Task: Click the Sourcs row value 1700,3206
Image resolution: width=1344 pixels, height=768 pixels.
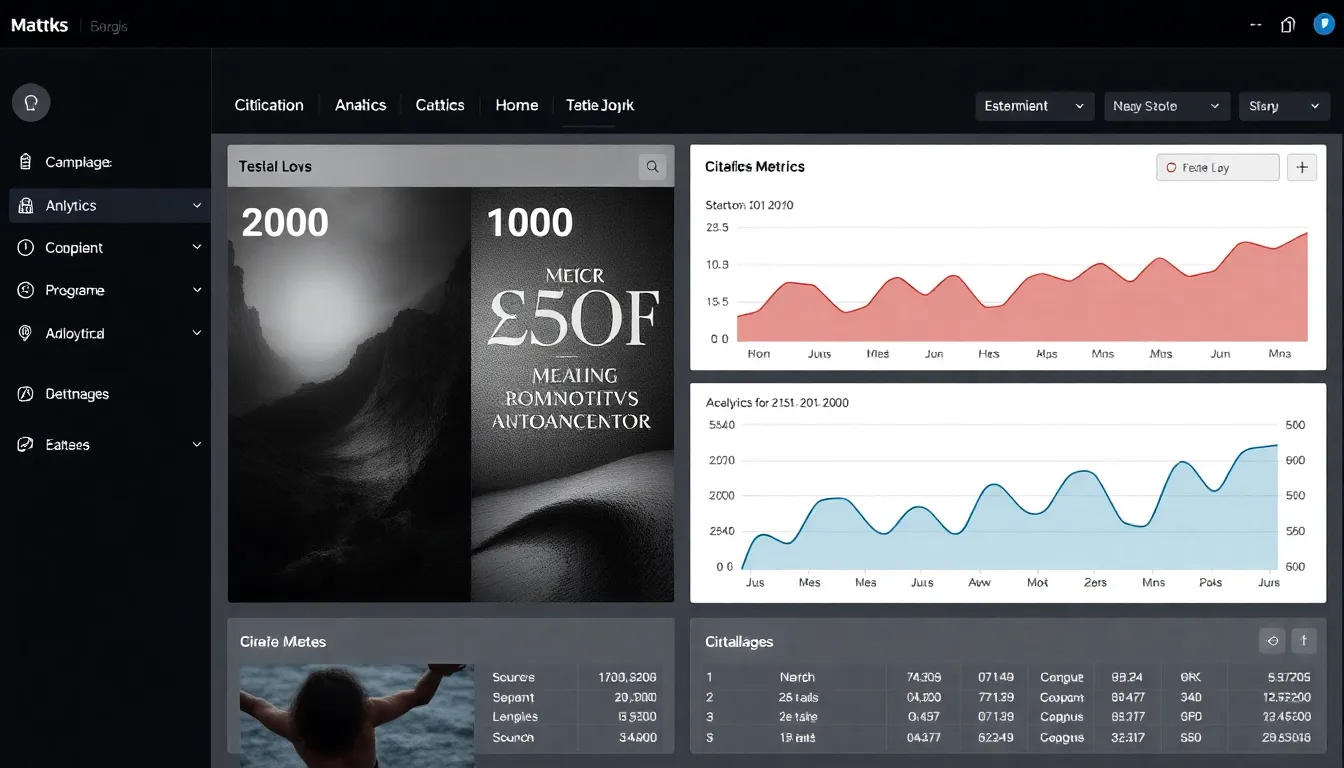Action: pos(627,677)
